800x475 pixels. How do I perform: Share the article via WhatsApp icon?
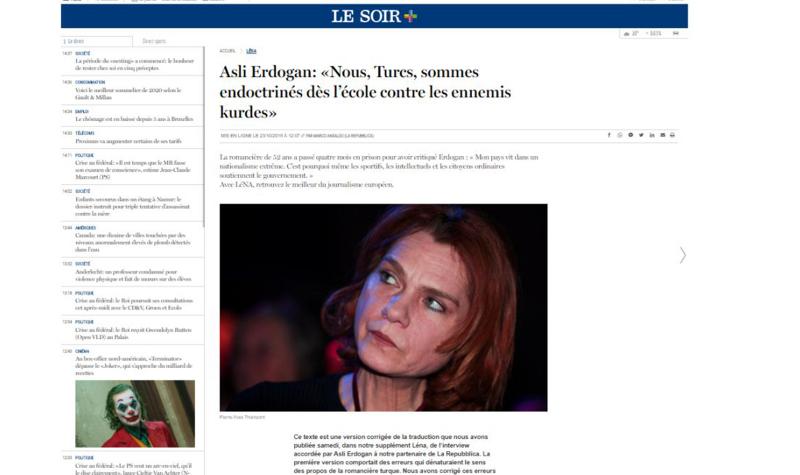click(x=620, y=135)
